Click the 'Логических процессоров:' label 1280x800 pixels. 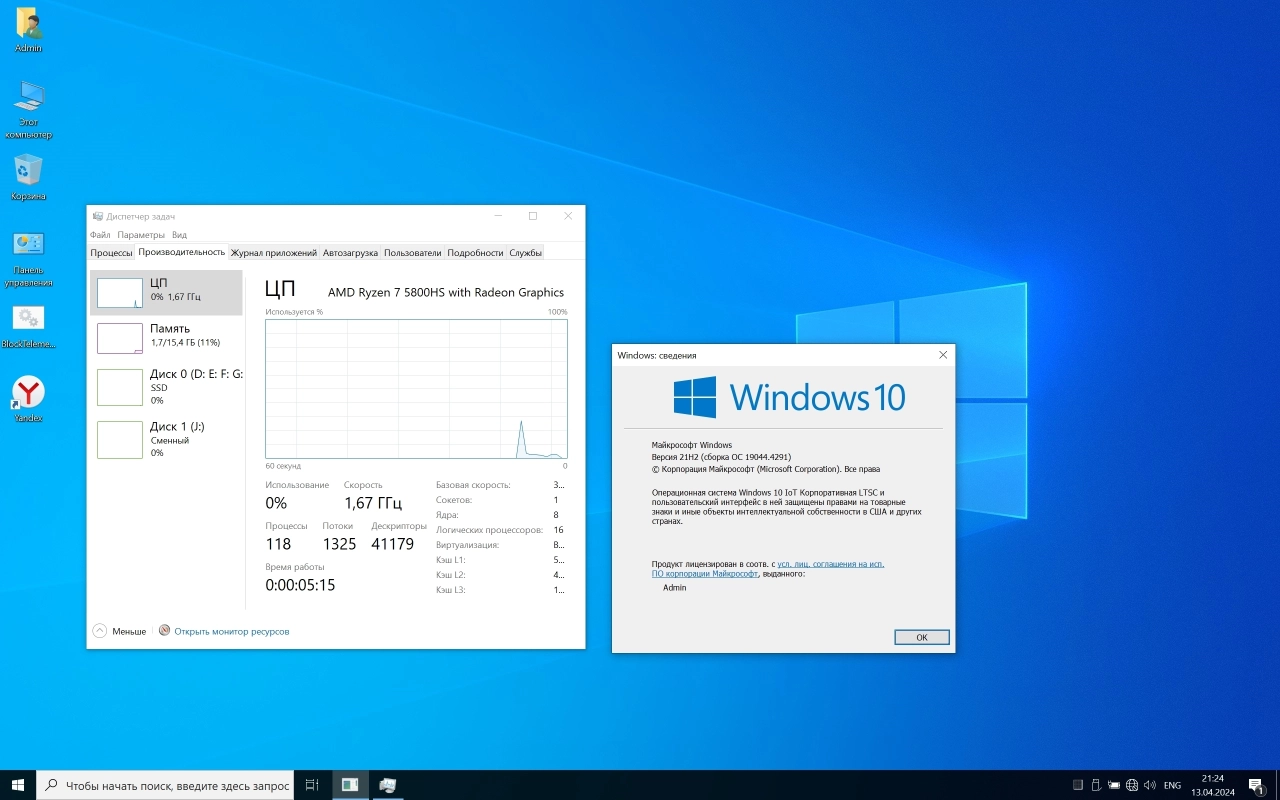pyautogui.click(x=488, y=530)
